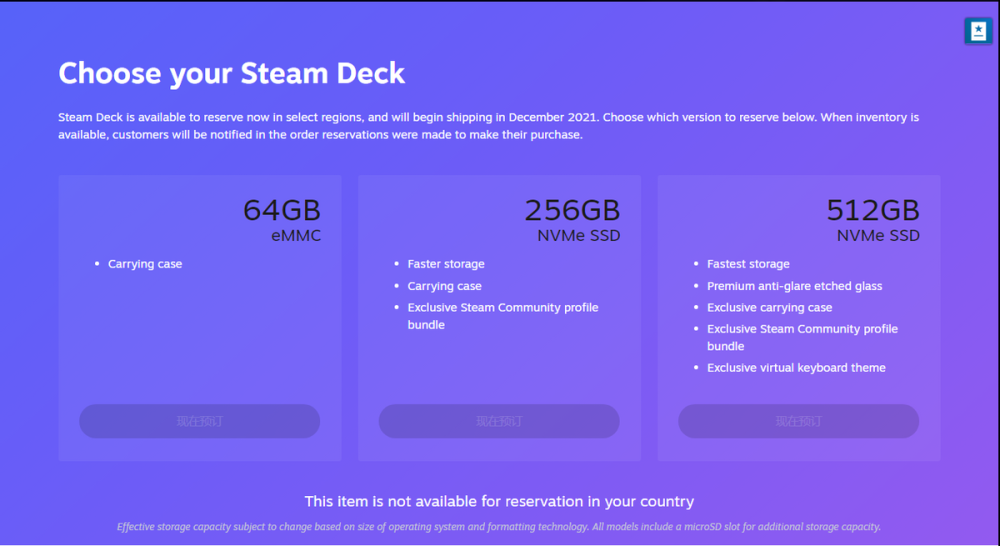The image size is (1000, 546).
Task: Reserve the 512GB NVMe SSD model
Action: coord(798,421)
